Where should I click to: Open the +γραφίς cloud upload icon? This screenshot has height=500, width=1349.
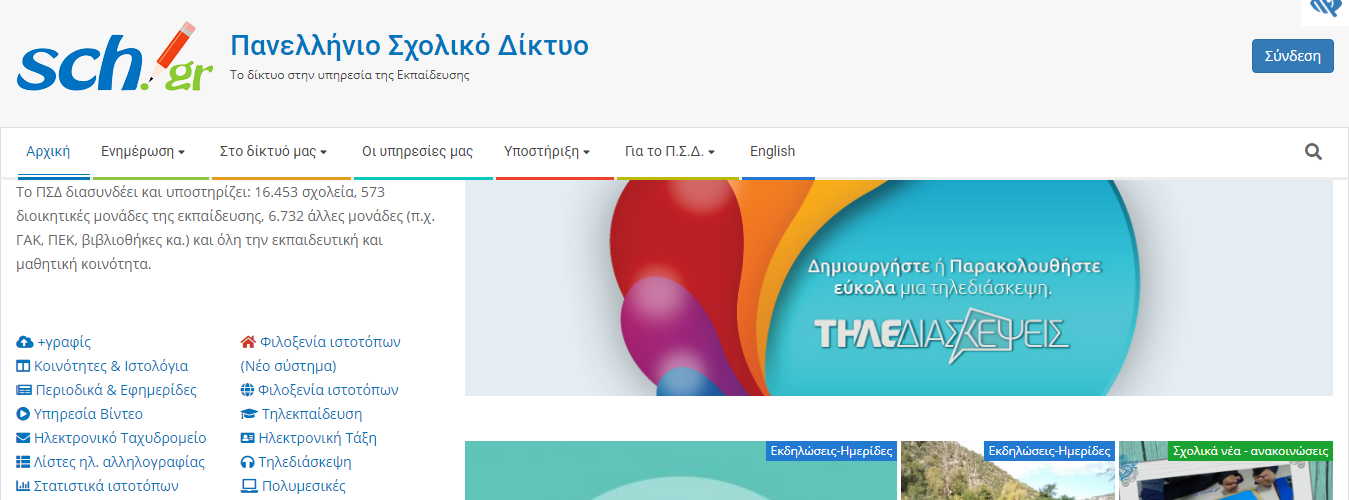pyautogui.click(x=25, y=342)
